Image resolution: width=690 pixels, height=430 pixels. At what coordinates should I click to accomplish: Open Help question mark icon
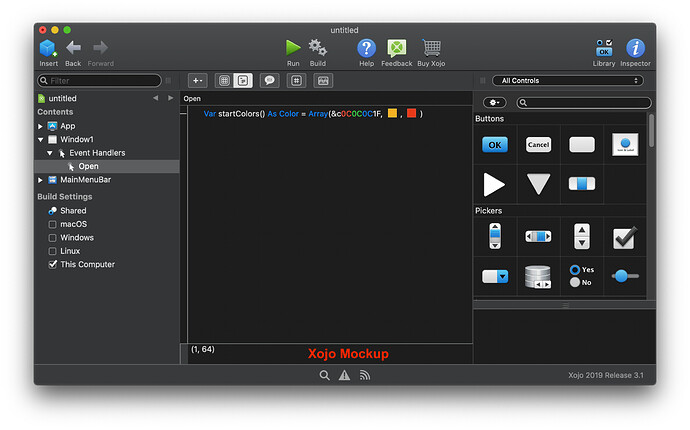366,48
